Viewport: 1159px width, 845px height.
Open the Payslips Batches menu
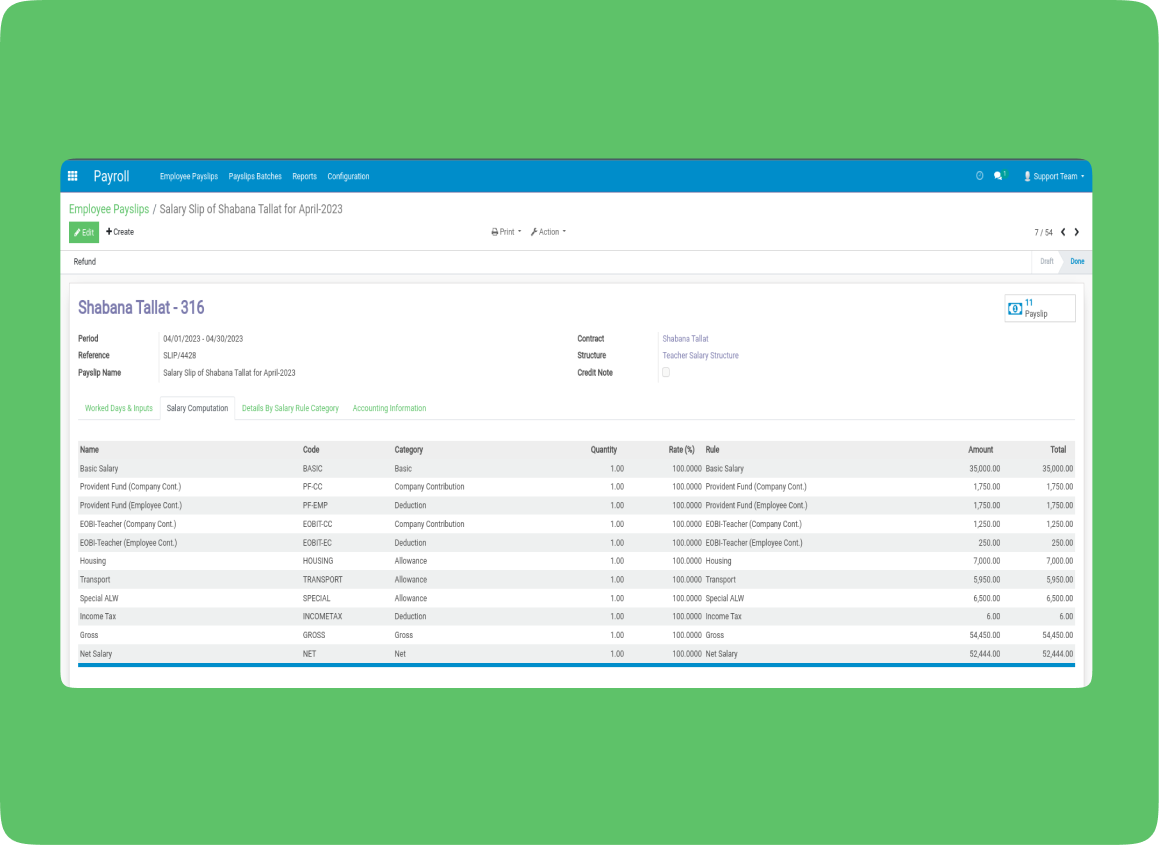(255, 176)
